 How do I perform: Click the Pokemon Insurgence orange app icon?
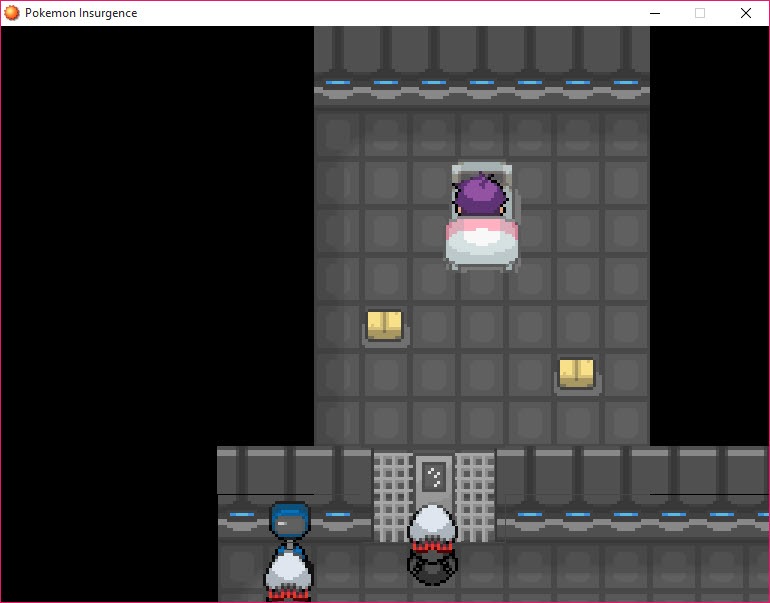coord(12,13)
